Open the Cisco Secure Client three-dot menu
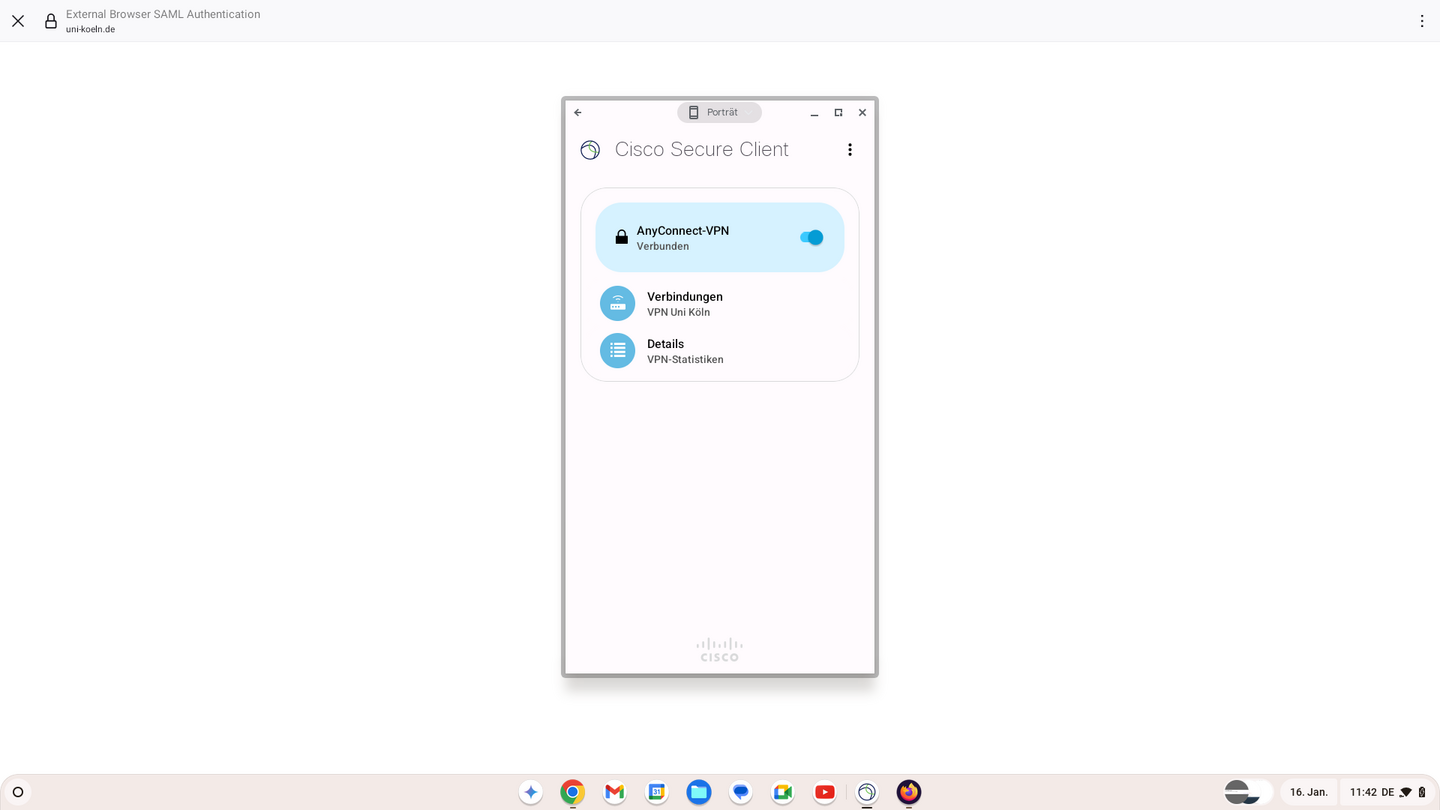Screen dimensions: 1440x810 pyautogui.click(x=850, y=150)
